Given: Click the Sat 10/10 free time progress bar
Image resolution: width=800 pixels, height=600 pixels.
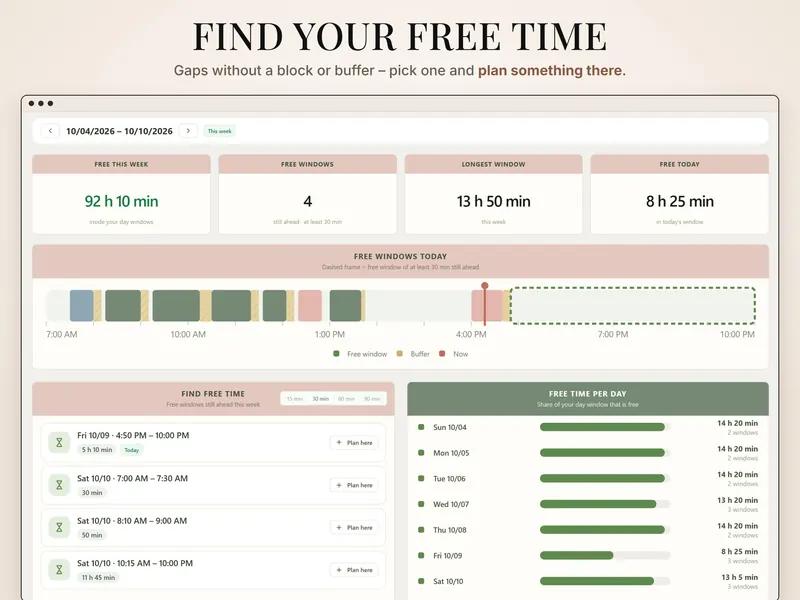Looking at the screenshot, I should [x=605, y=581].
